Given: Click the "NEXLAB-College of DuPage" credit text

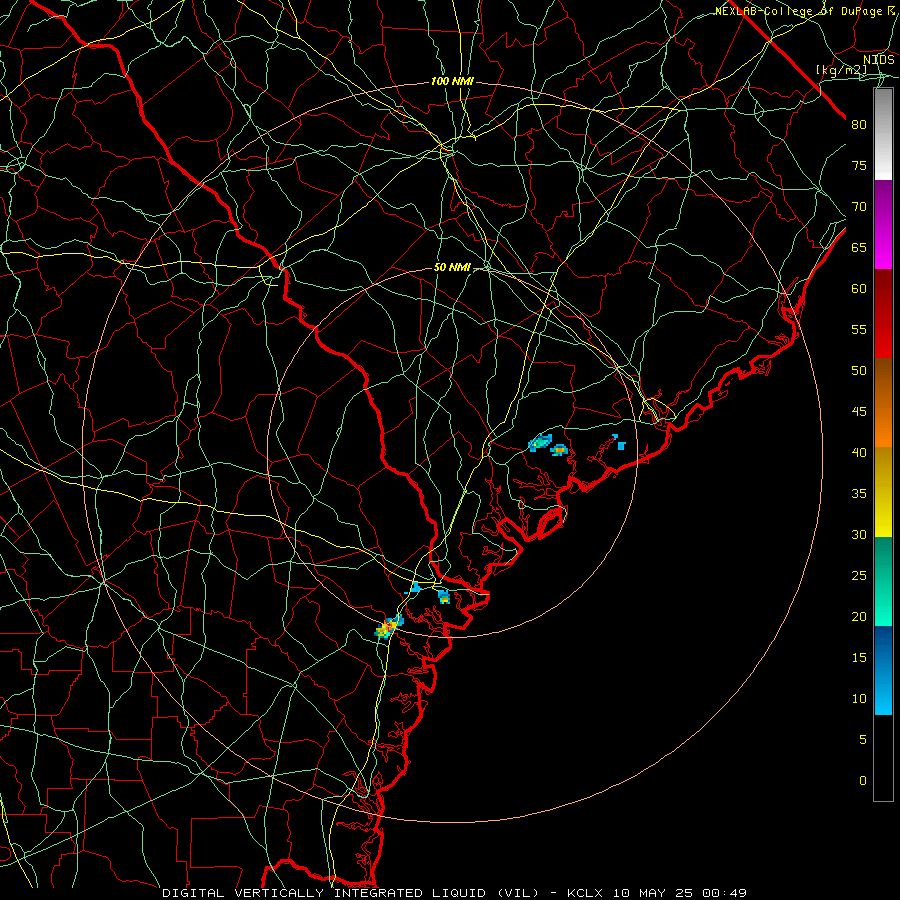Looking at the screenshot, I should click(798, 11).
